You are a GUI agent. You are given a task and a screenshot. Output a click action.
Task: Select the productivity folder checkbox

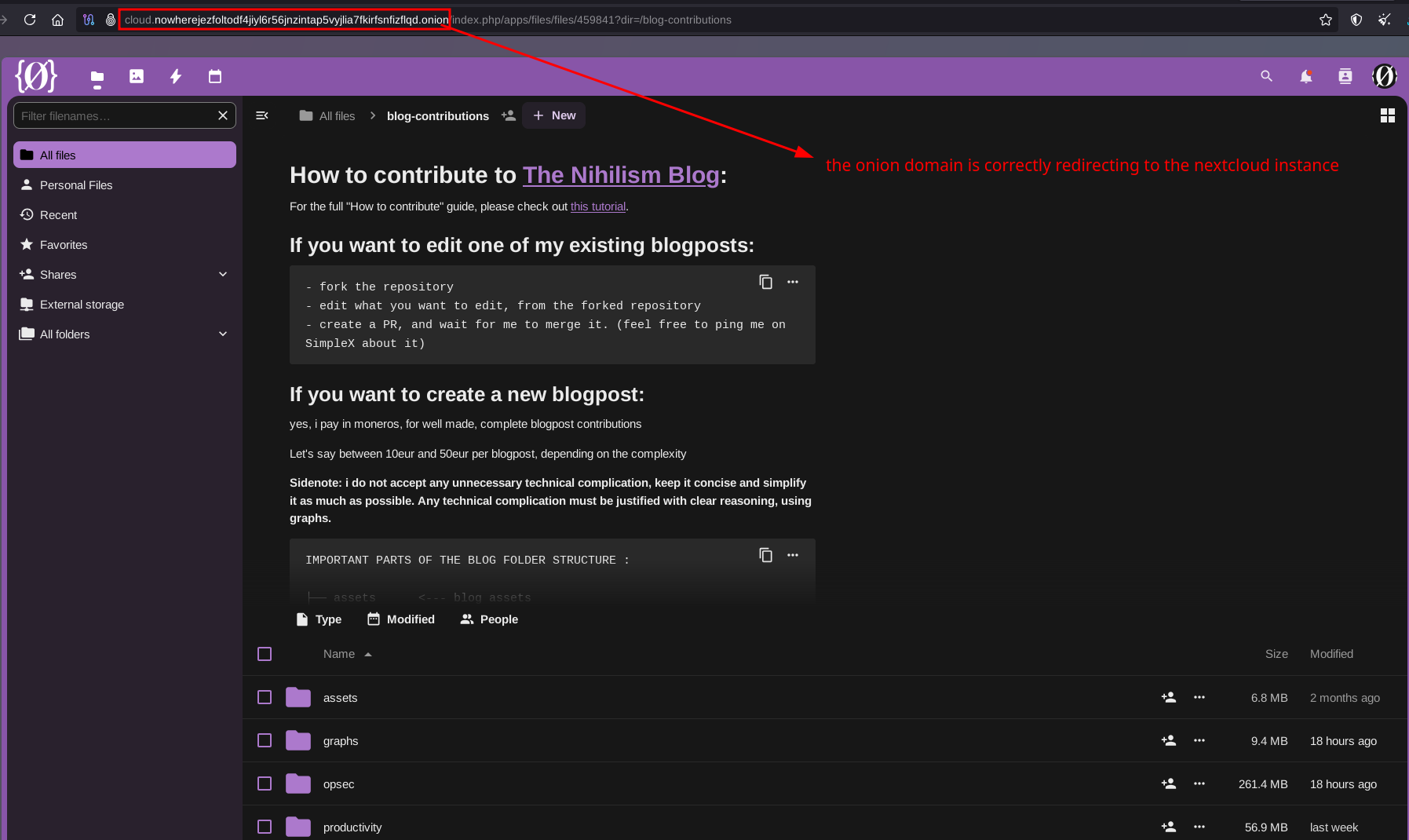[x=265, y=827]
